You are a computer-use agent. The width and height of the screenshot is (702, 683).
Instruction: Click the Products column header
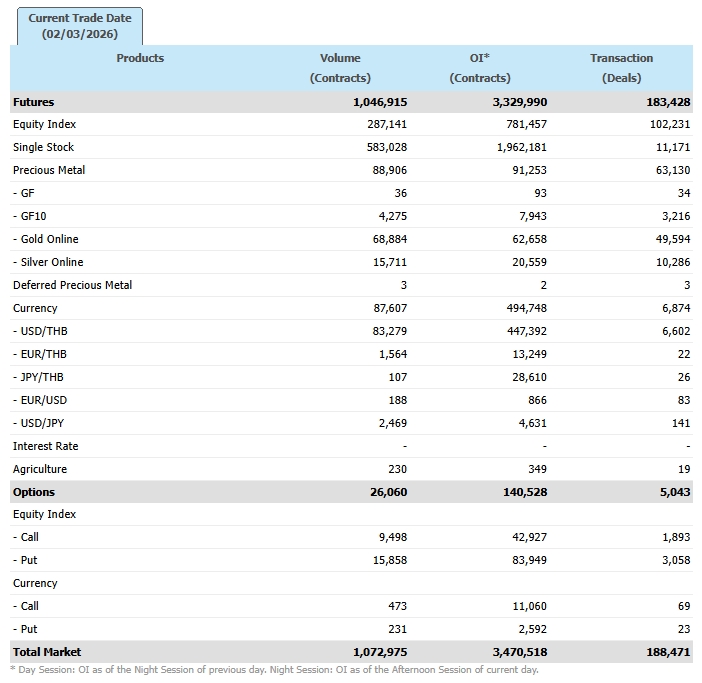140,58
